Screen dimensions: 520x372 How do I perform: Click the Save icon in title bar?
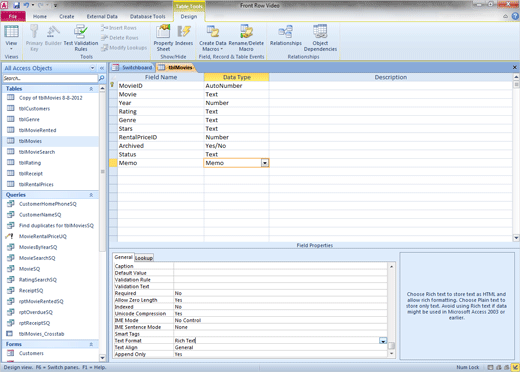(16, 5)
